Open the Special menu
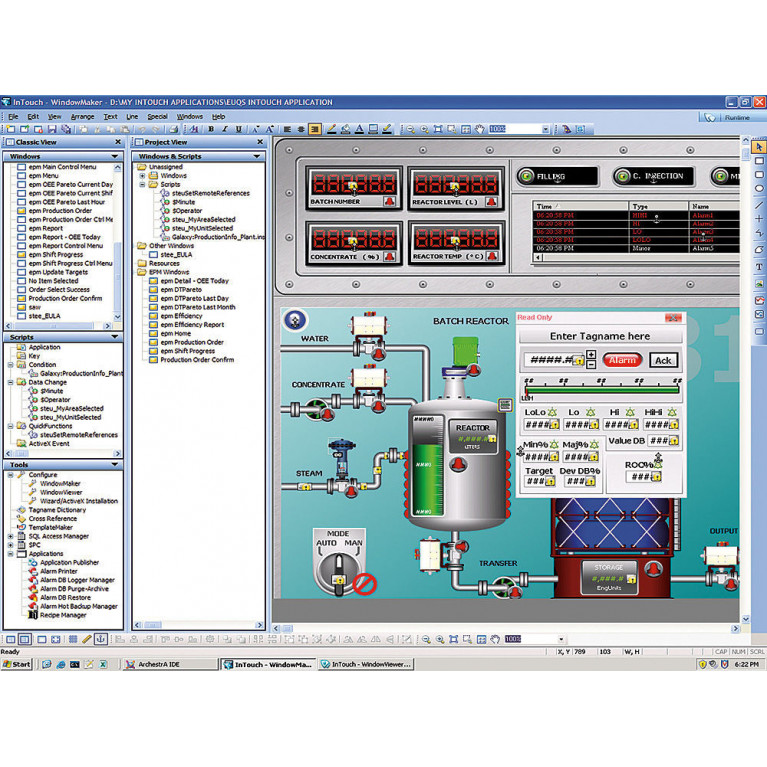 point(157,116)
